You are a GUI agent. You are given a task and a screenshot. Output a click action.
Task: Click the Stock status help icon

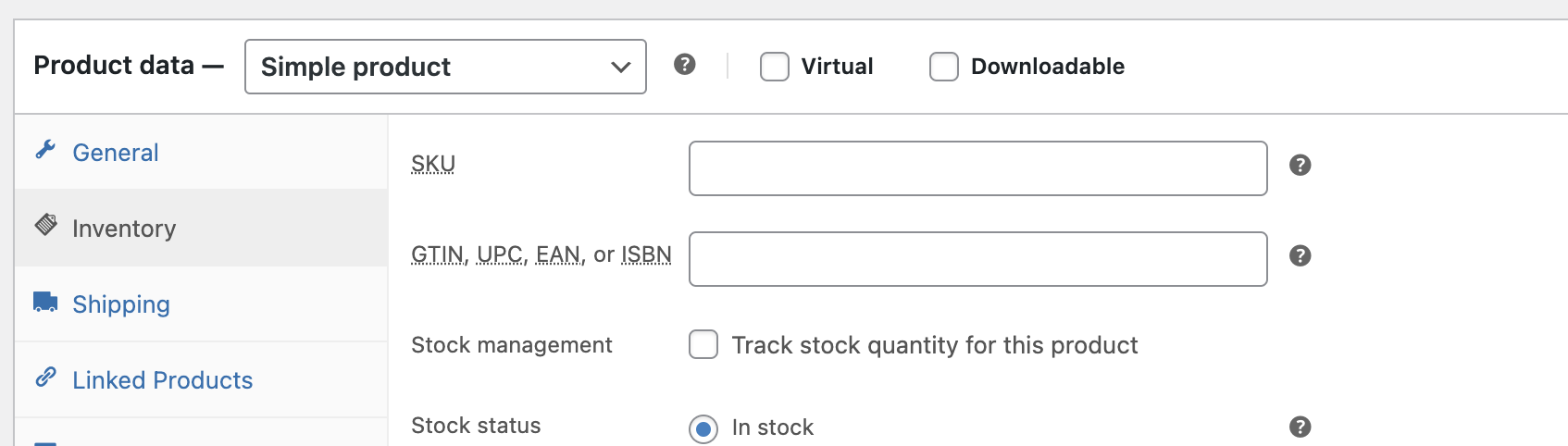1300,427
